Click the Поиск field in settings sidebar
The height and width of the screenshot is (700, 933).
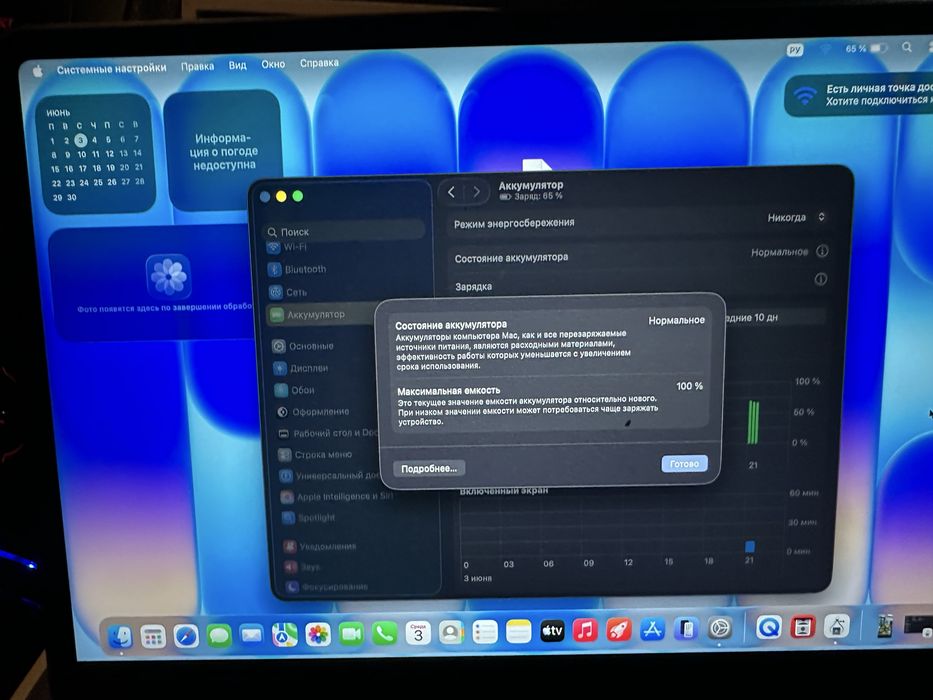coord(344,232)
